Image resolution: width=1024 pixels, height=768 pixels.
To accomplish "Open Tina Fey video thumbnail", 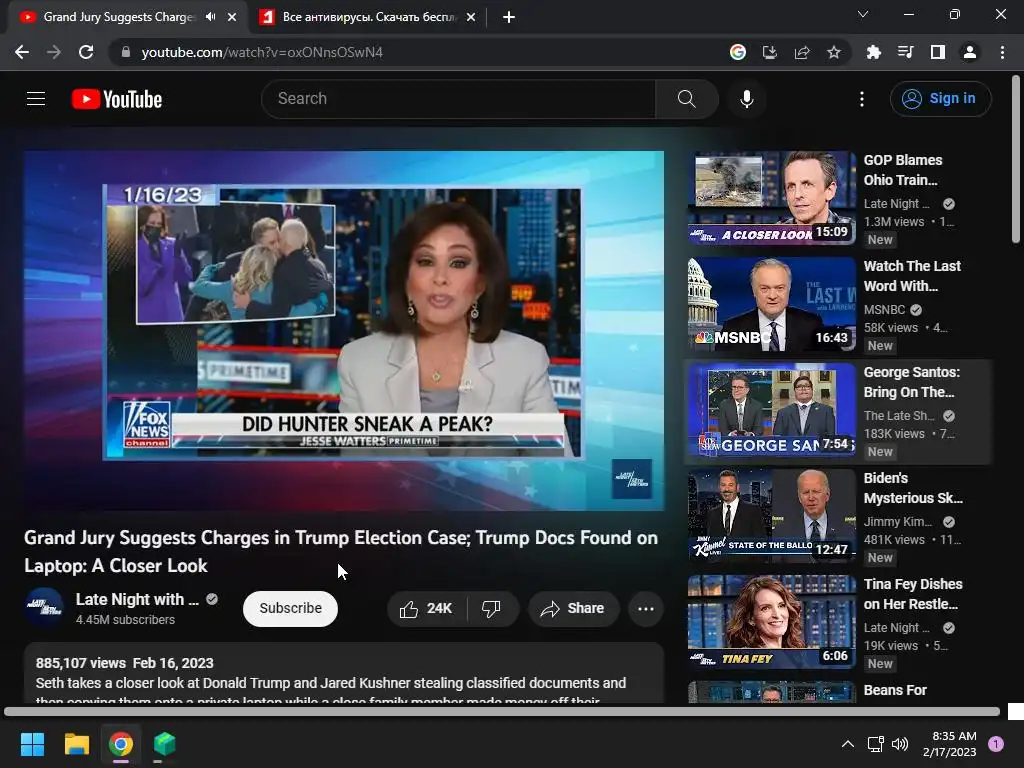I will coord(771,622).
